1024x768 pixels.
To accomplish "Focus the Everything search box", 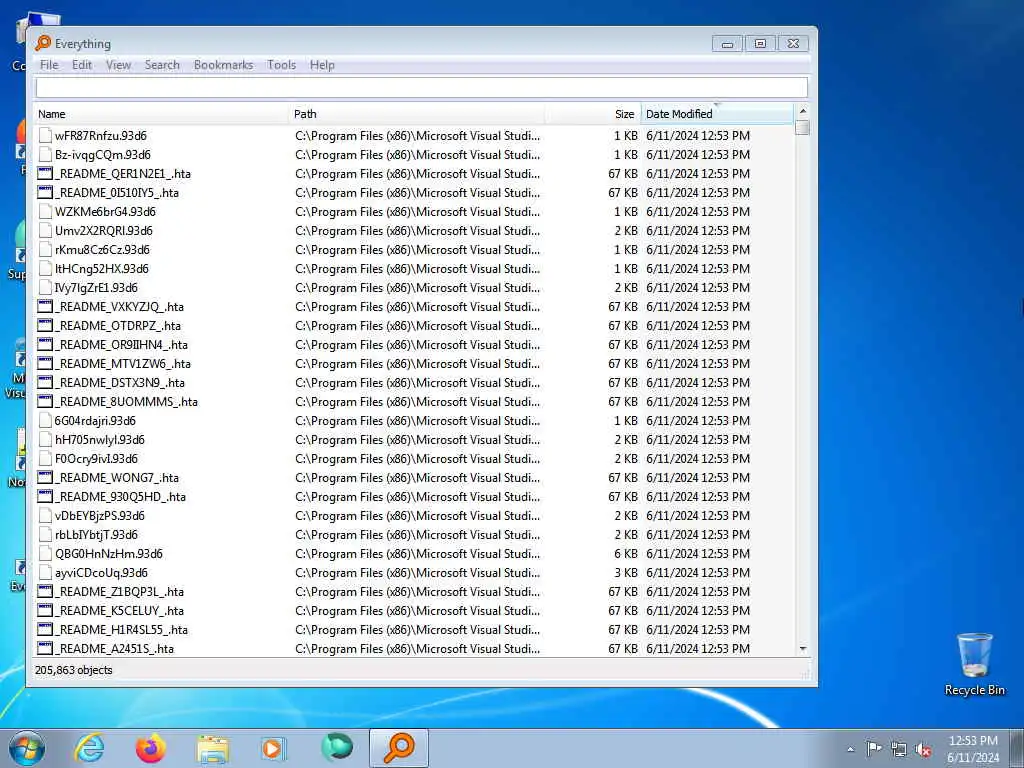I will 421,87.
